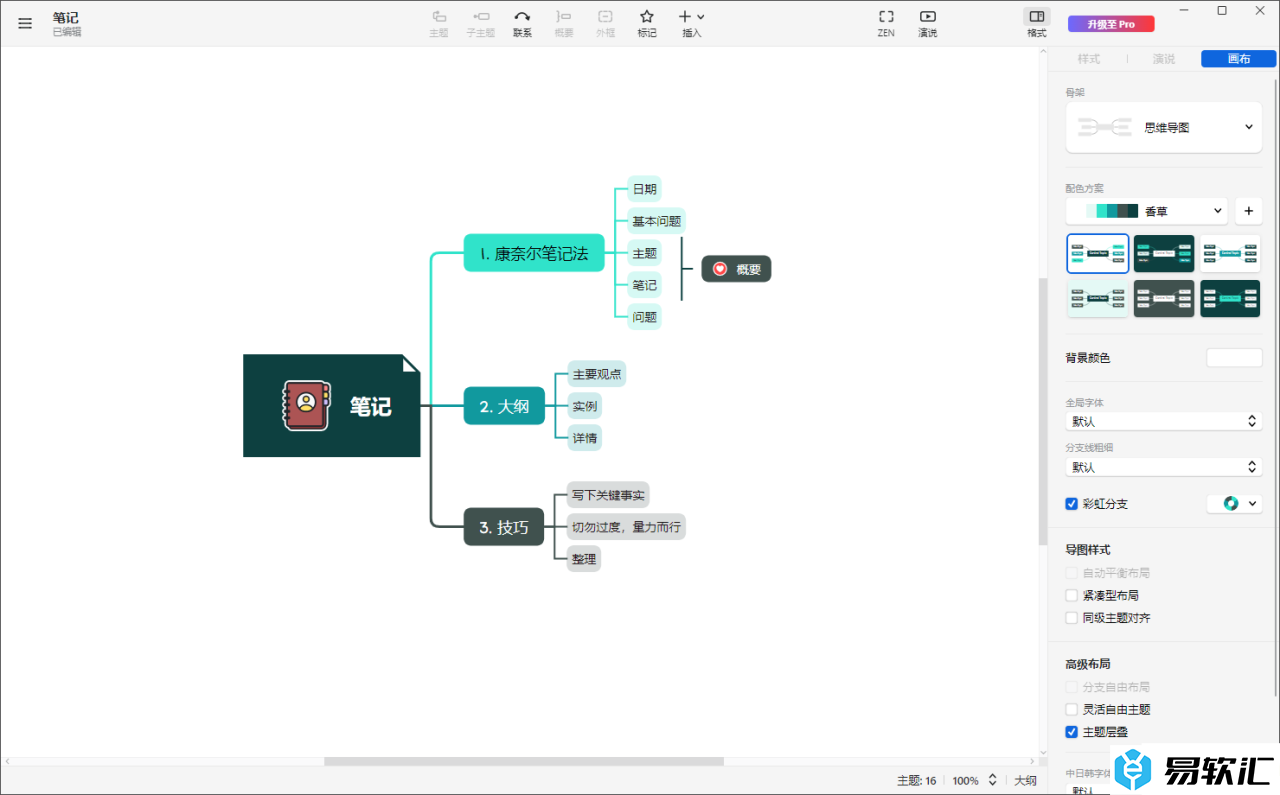Select the subtopic 详情
The height and width of the screenshot is (795, 1280).
coord(585,438)
